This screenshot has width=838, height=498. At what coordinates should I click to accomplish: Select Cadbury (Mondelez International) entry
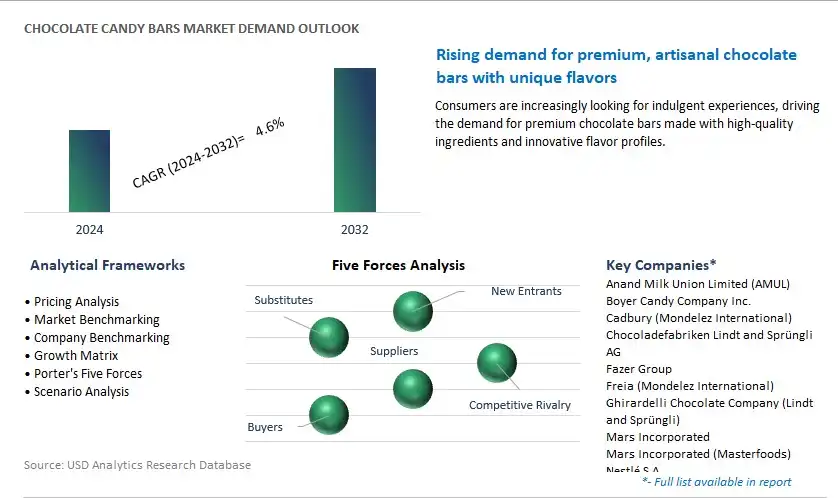(x=699, y=318)
